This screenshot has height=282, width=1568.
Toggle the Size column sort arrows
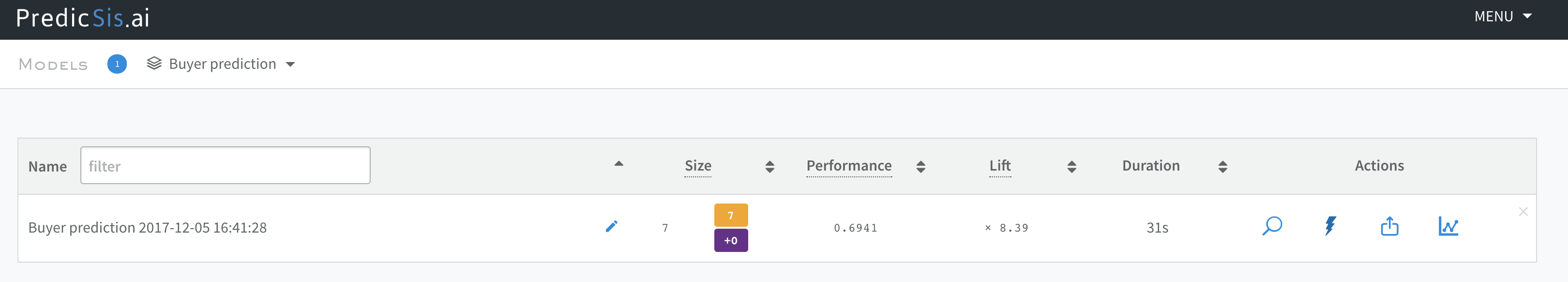click(x=769, y=166)
